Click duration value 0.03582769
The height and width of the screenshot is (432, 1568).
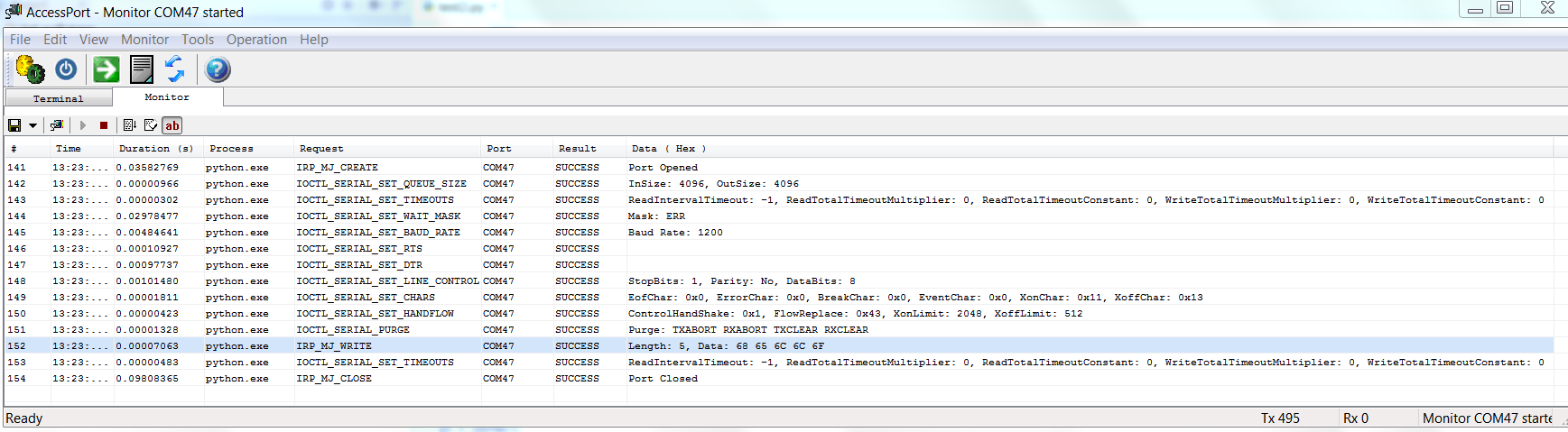tap(147, 168)
